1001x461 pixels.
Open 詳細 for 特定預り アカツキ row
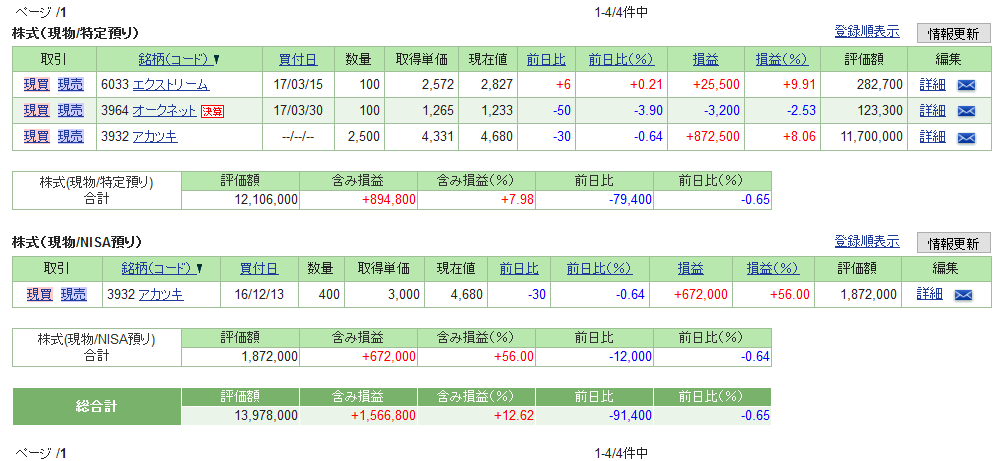tap(932, 137)
